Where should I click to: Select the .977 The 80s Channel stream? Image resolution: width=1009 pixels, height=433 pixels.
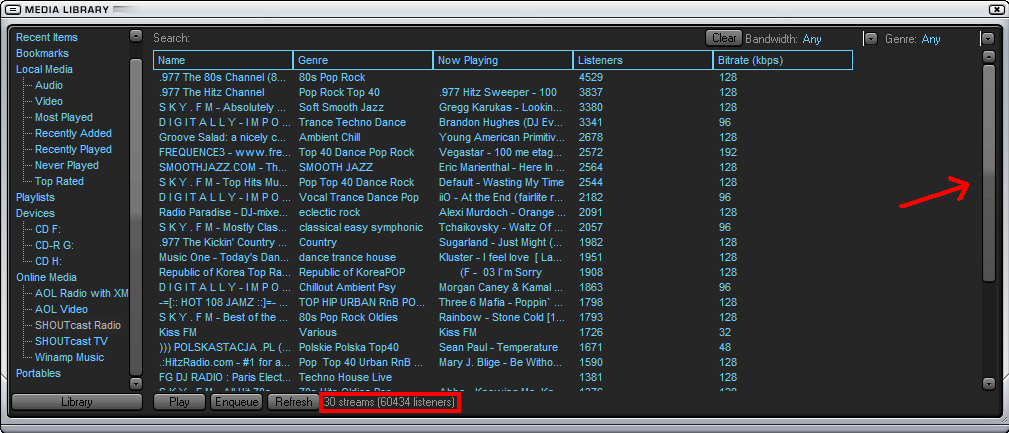(223, 77)
